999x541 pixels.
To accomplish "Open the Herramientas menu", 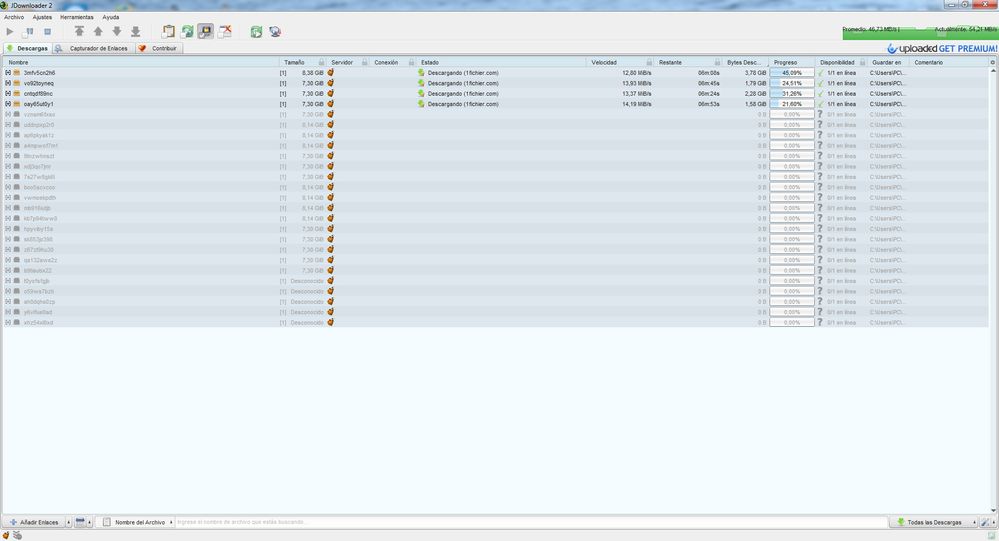I will tap(77, 17).
